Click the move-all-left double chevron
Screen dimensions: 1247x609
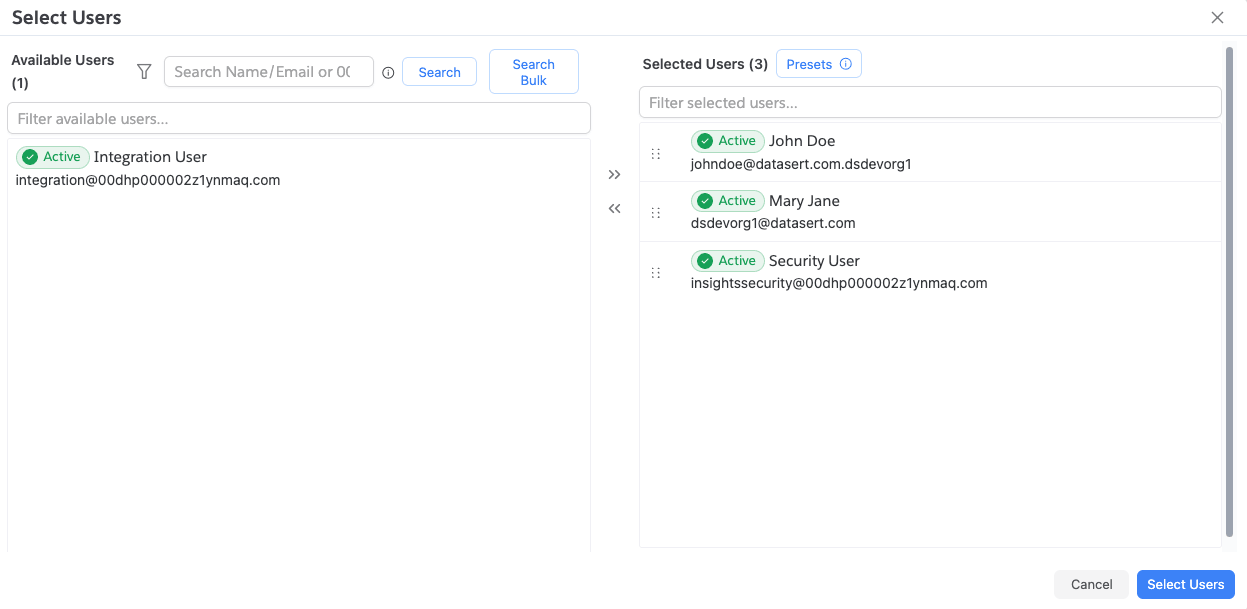[x=614, y=209]
